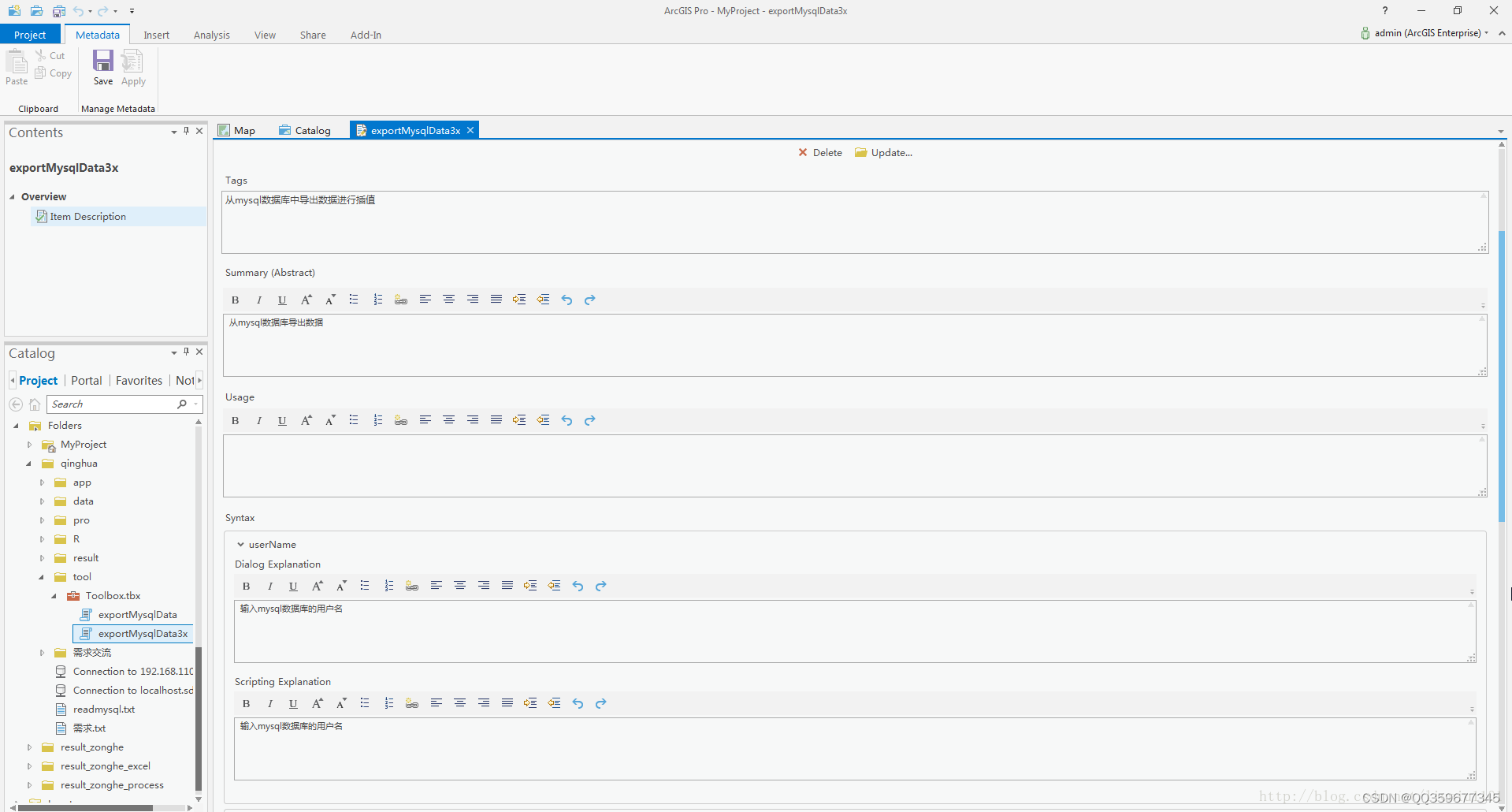1512x812 pixels.
Task: Align text center in Summary toolbar
Action: [448, 300]
